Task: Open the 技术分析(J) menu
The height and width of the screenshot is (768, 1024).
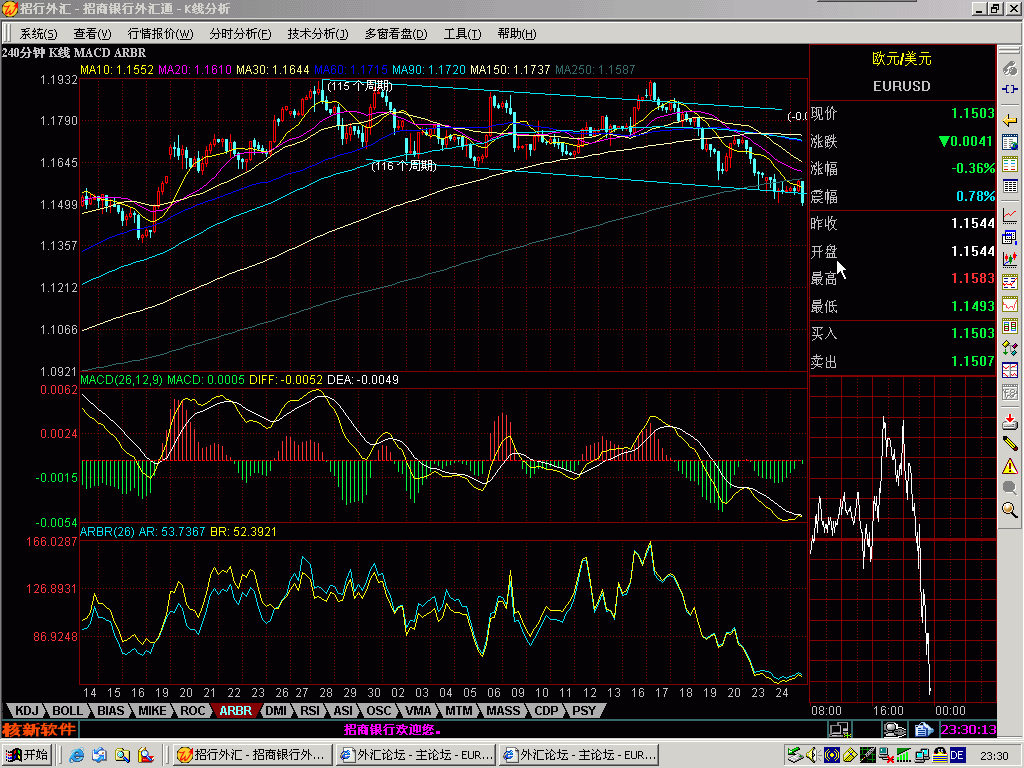Action: pos(318,34)
